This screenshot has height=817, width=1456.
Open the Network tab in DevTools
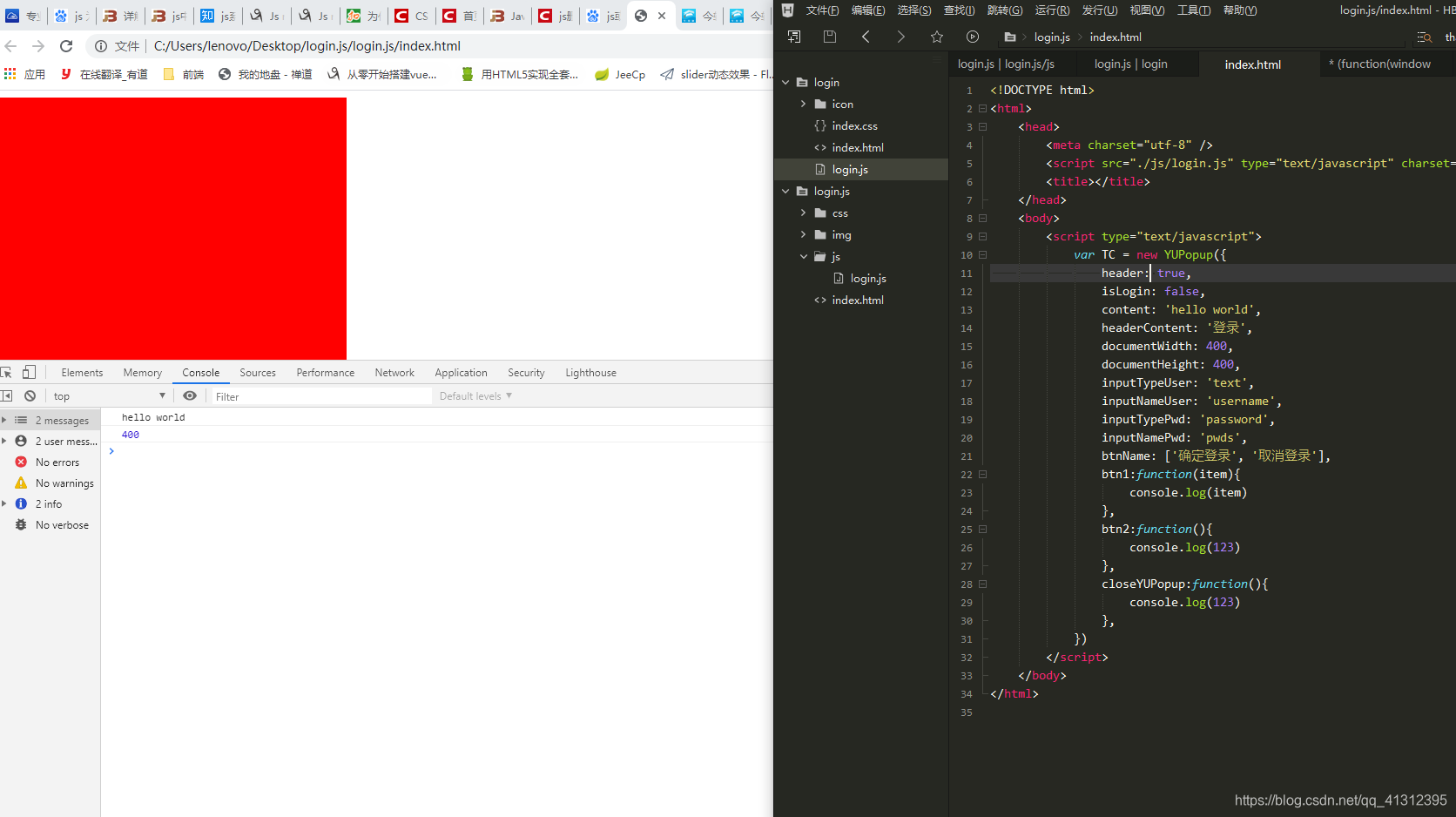394,373
